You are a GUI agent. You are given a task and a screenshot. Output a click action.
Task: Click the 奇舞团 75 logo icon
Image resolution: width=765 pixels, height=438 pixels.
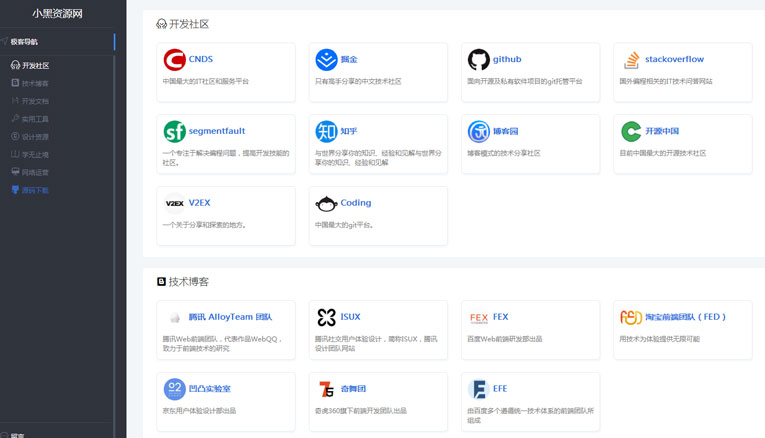click(326, 389)
